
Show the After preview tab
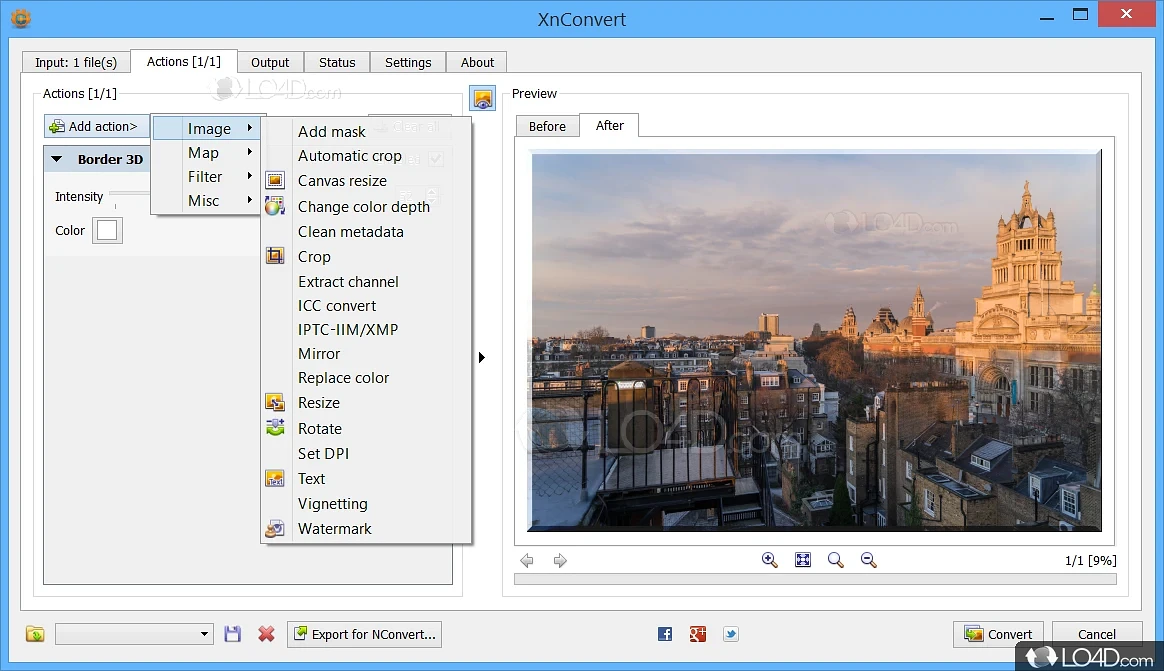[x=609, y=125]
